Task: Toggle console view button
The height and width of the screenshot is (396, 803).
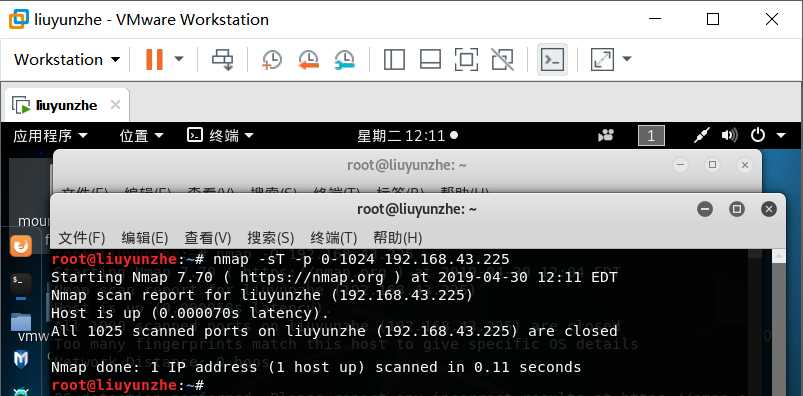Action: pyautogui.click(x=553, y=59)
